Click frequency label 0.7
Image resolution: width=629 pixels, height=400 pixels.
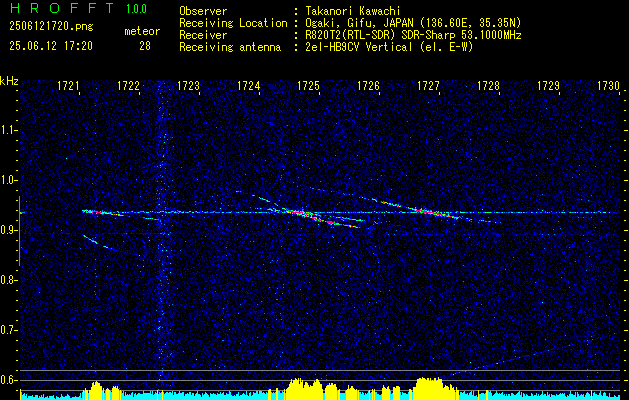[x=8, y=330]
